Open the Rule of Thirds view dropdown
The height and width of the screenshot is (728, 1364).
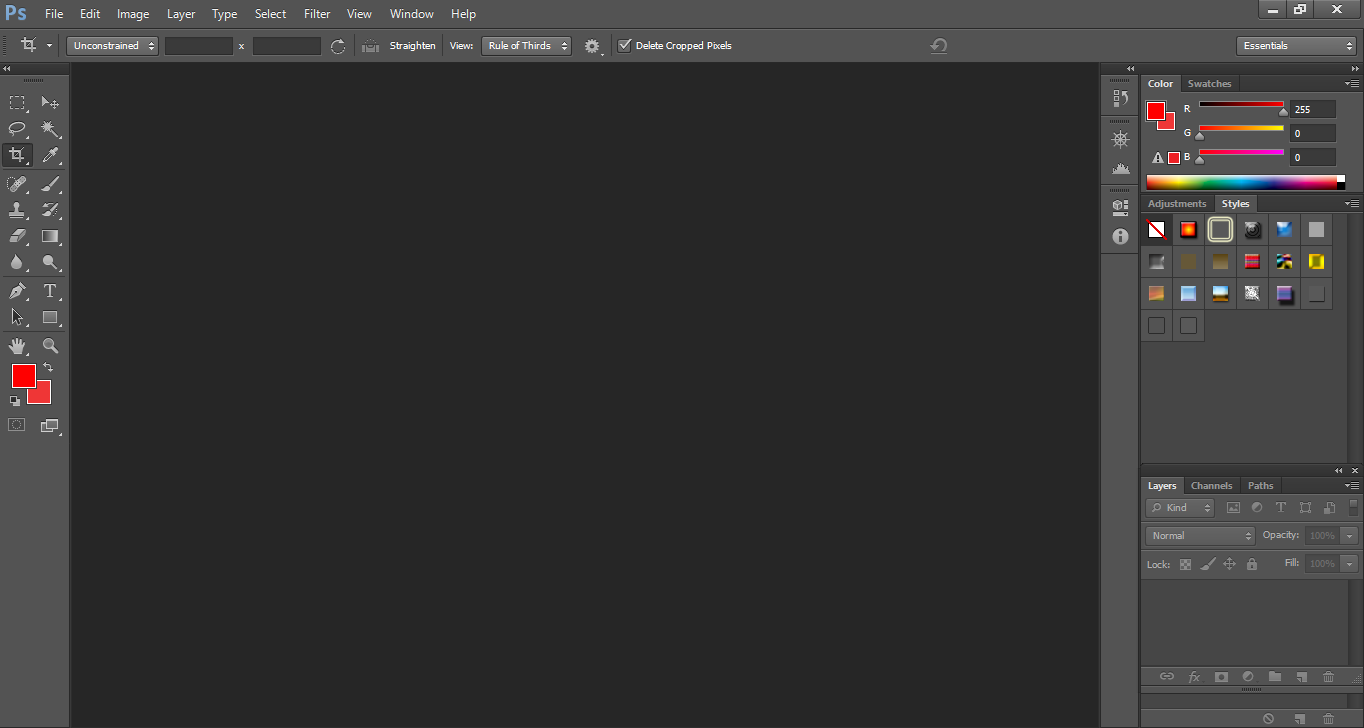coord(526,45)
